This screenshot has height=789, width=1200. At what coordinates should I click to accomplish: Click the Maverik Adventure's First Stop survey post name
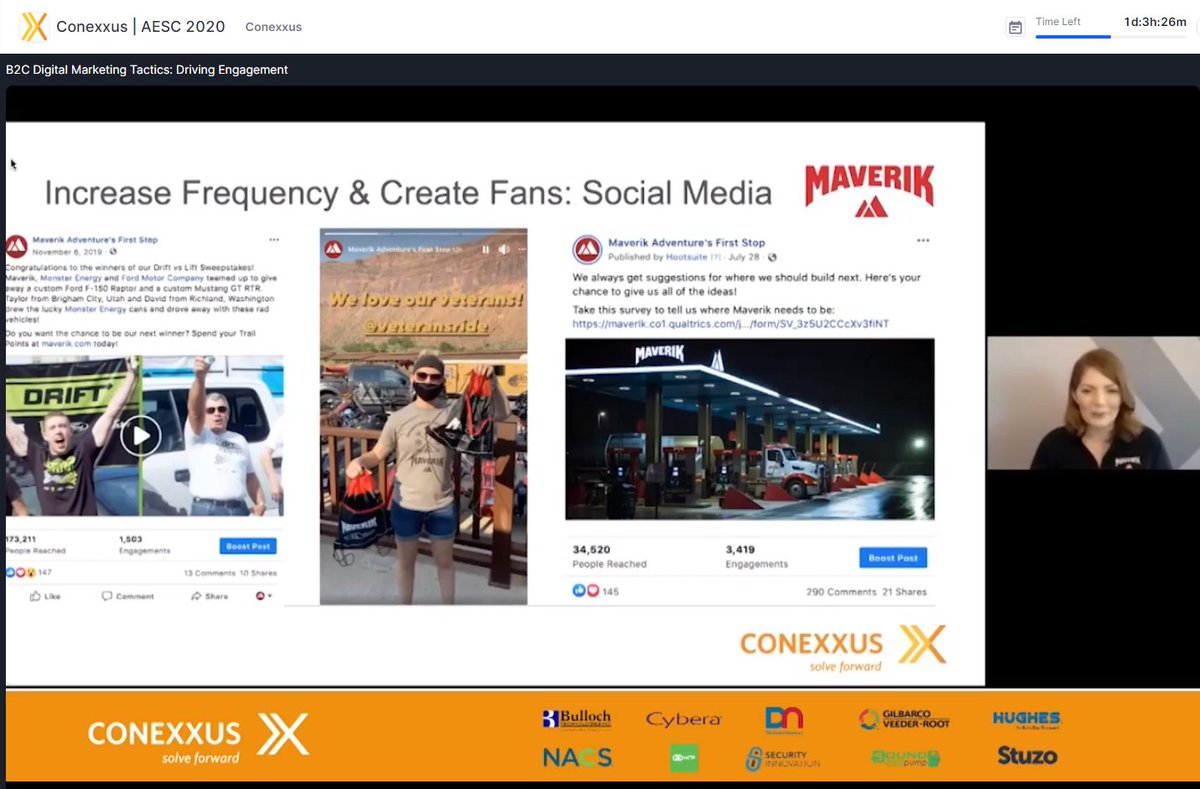pos(686,243)
